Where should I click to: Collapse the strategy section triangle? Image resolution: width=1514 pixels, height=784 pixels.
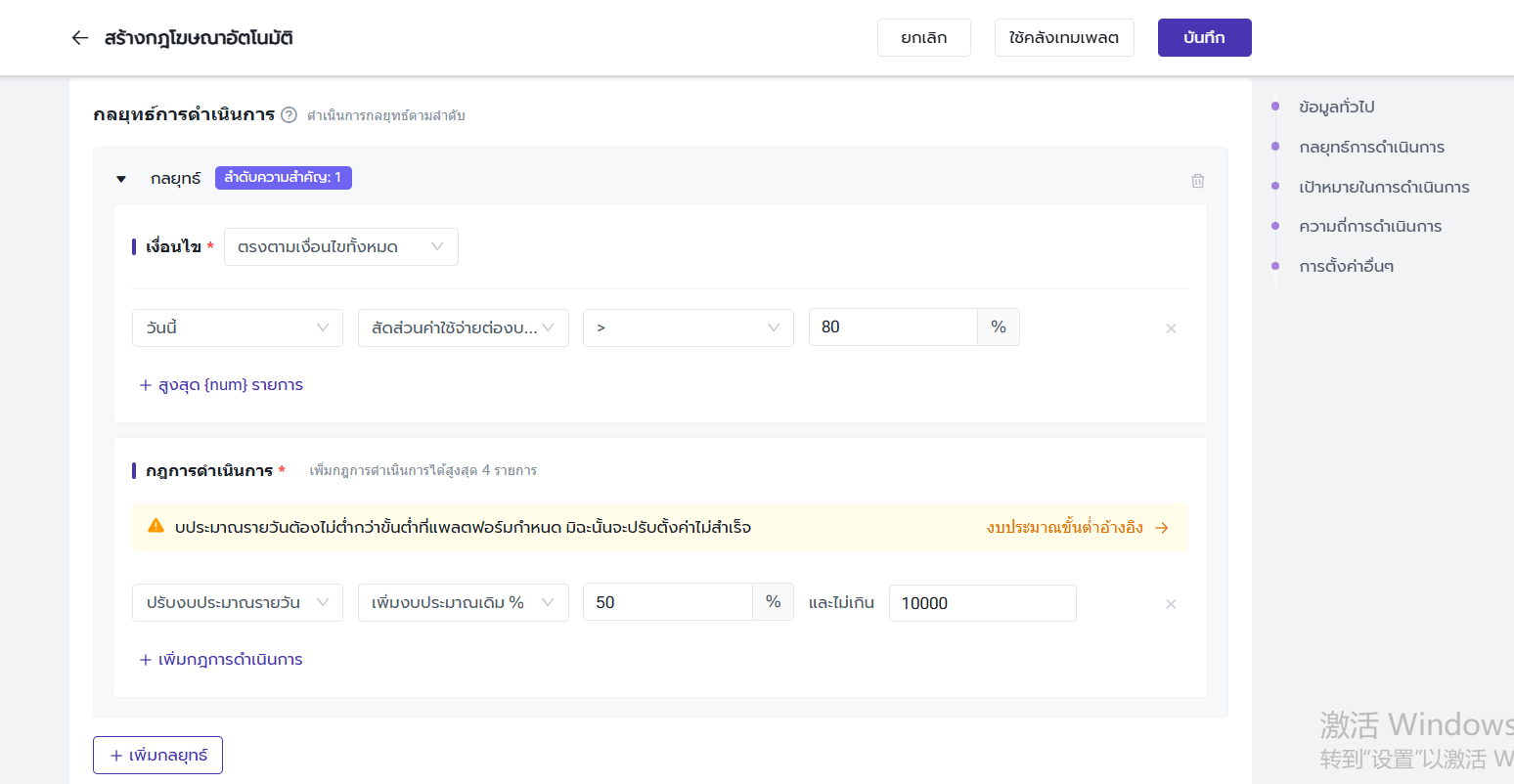[121, 179]
